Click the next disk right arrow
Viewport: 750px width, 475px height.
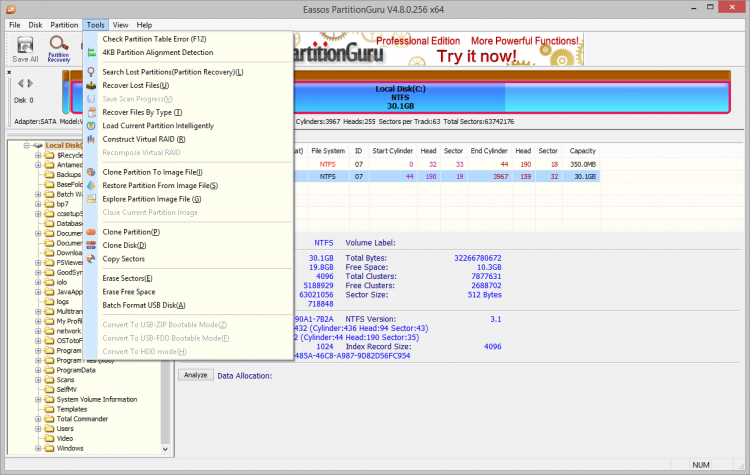pos(30,83)
